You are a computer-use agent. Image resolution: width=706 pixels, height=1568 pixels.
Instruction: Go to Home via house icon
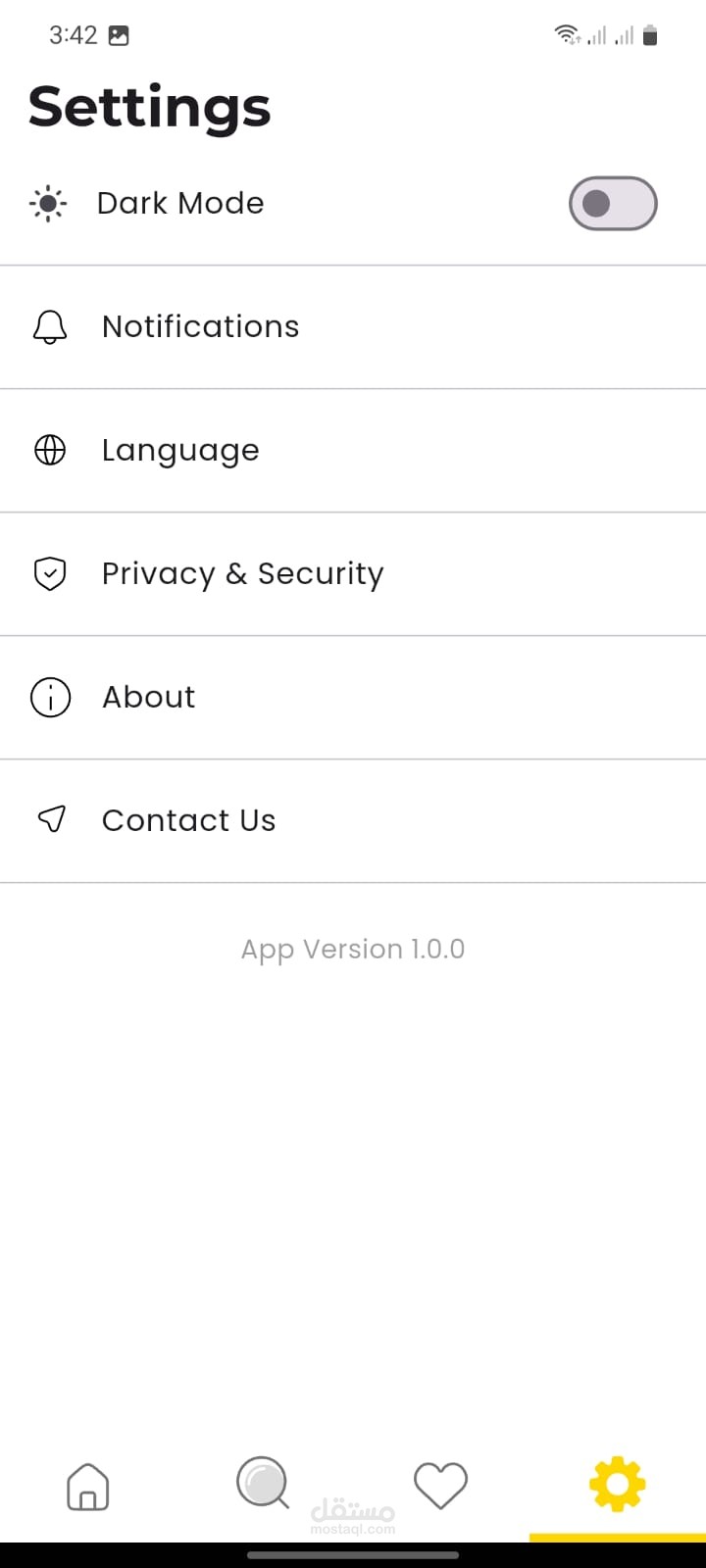tap(88, 1487)
